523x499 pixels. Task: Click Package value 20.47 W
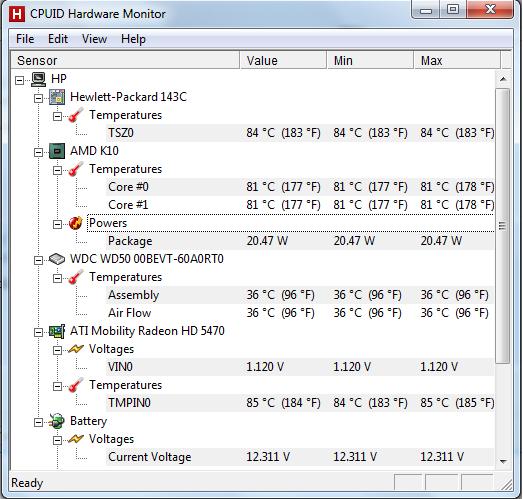[267, 241]
